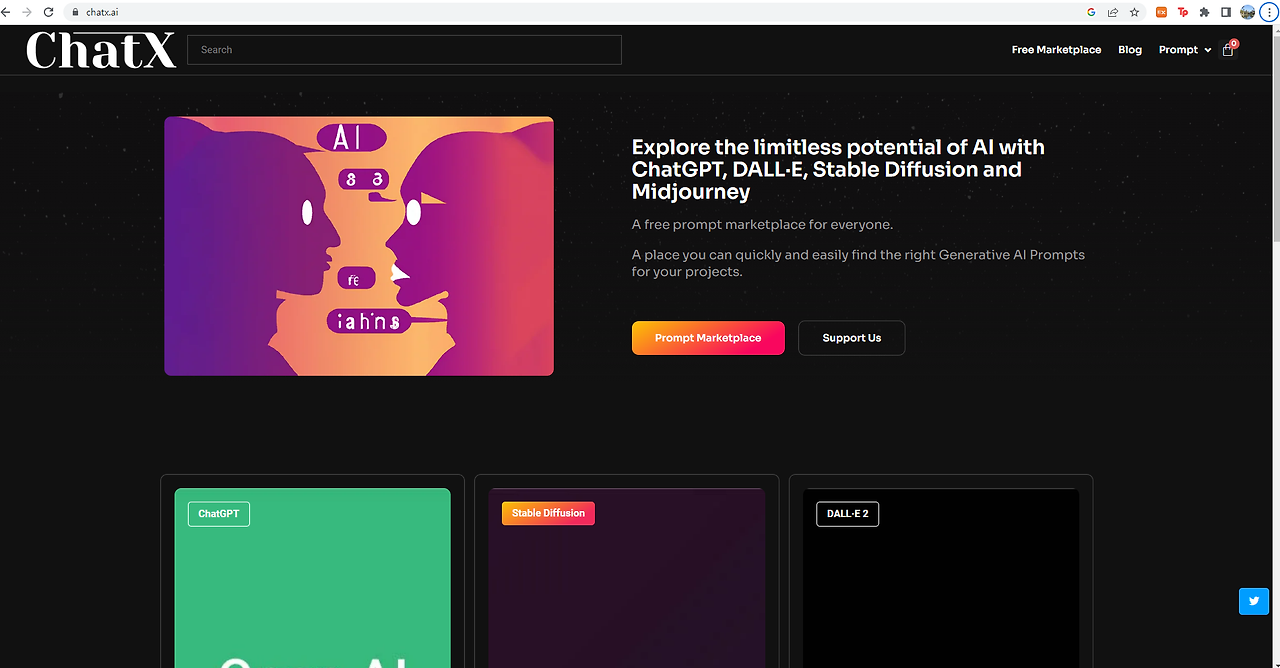Click the 'A place you can quickly' paragraph
The height and width of the screenshot is (668, 1280).
coord(858,263)
